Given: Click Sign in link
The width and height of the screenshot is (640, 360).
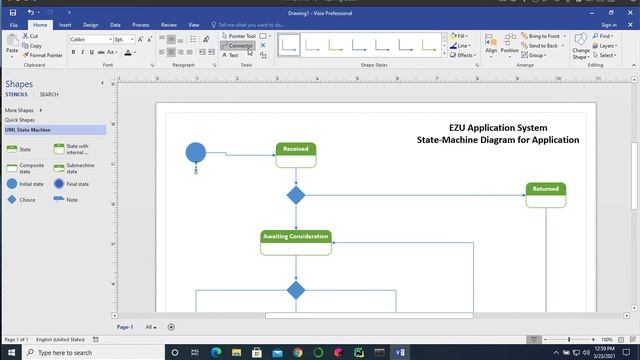Looking at the screenshot, I should (609, 25).
